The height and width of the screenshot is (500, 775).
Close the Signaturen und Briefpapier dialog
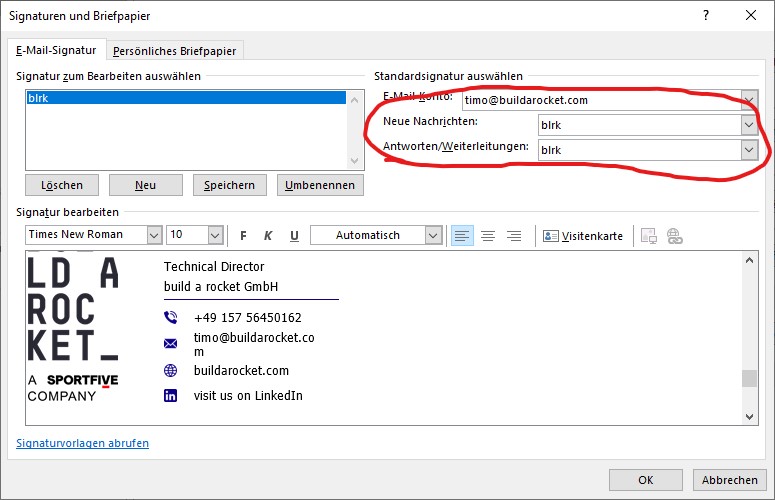click(x=751, y=15)
